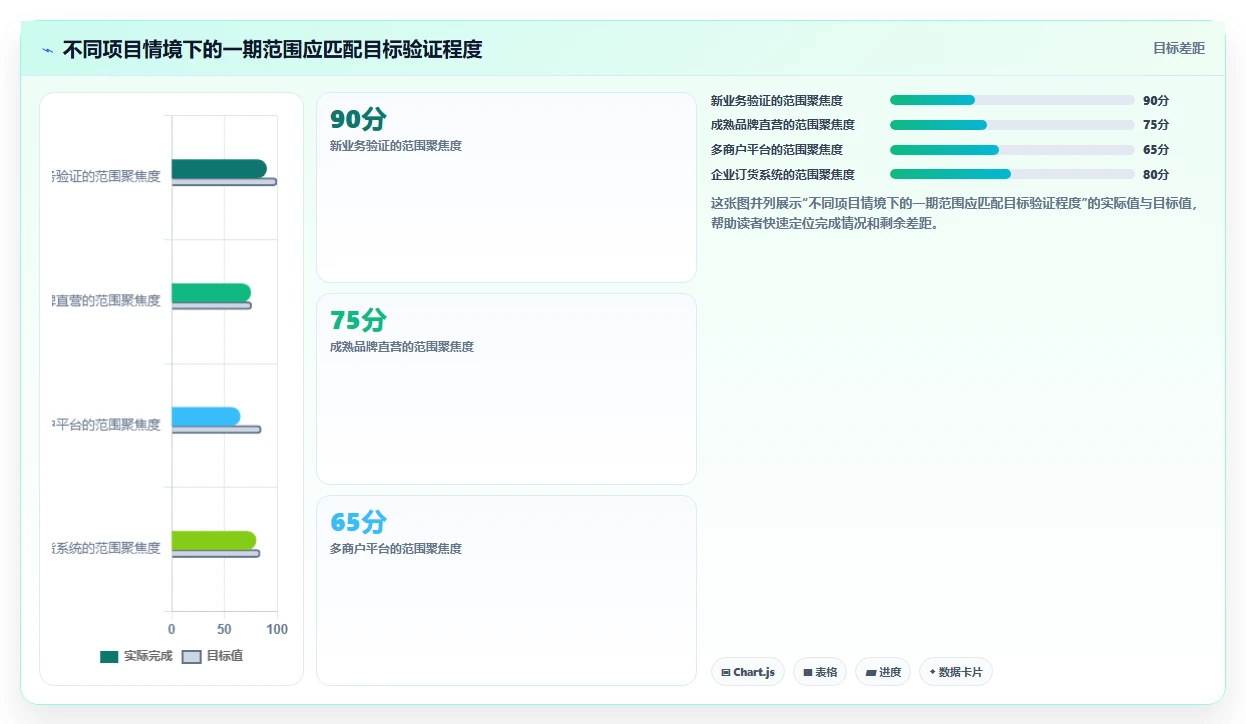Click the progress bar for 企业订货系统的范围聚焦度
Viewport: 1246px width, 724px height.
[x=1012, y=174]
